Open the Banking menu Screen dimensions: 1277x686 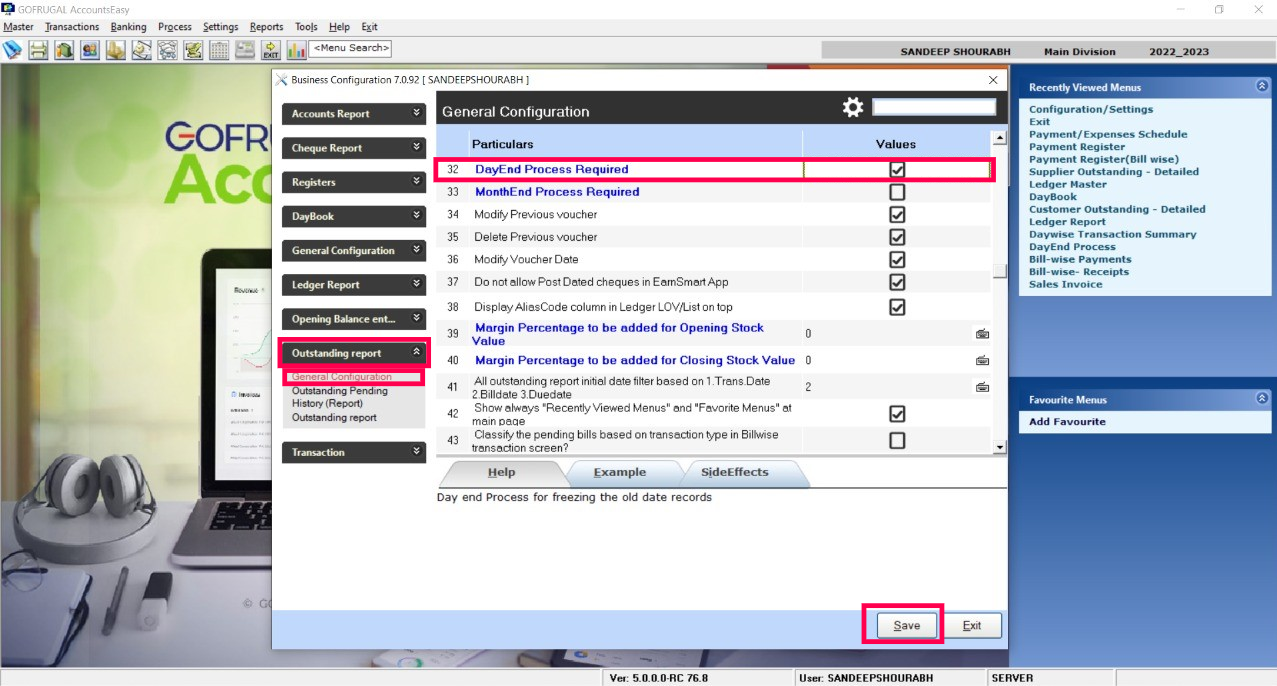coord(128,27)
